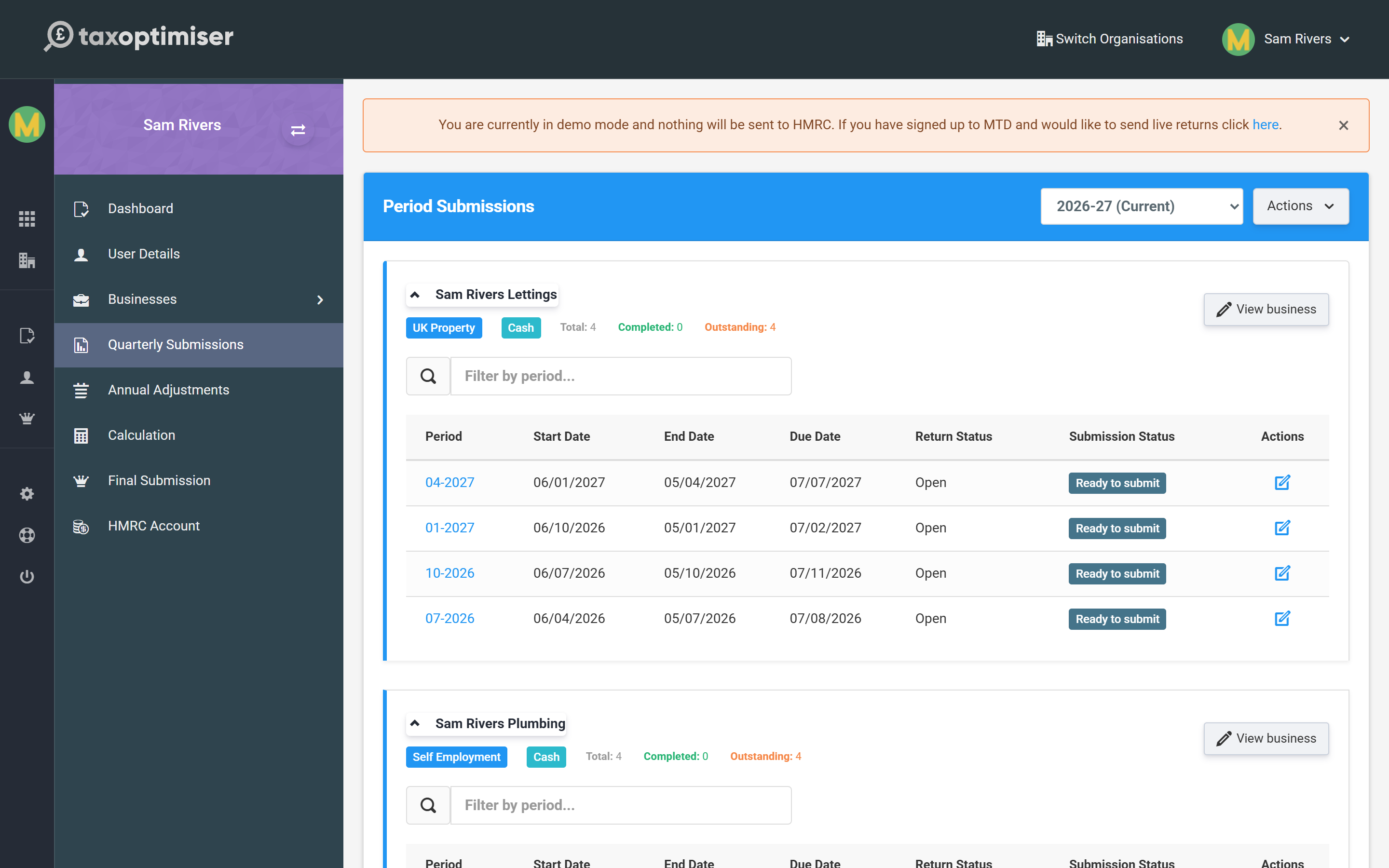This screenshot has height=868, width=1389.
Task: Open period 10-2026 link
Action: pos(449,573)
